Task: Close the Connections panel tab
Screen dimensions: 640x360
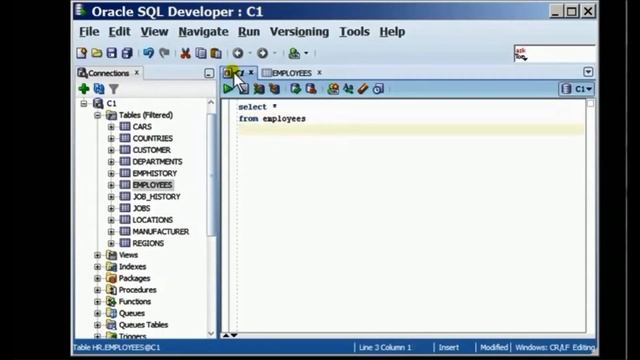Action: [x=137, y=73]
